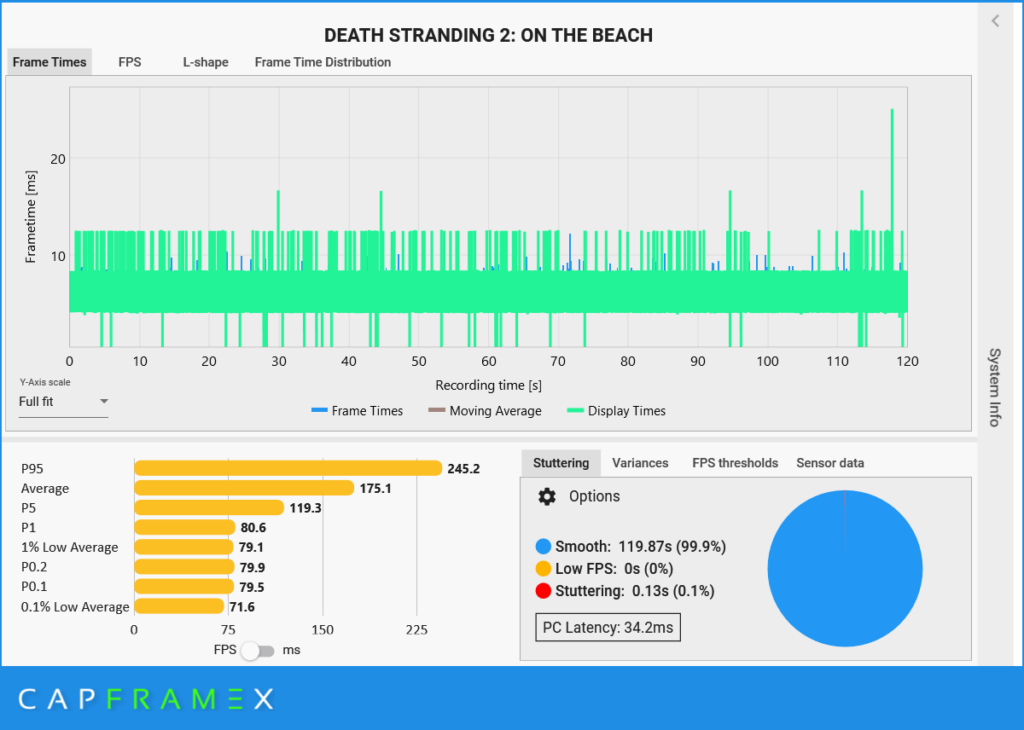Screen dimensions: 1024x730
Task: Click the Options gear icon
Action: [546, 497]
